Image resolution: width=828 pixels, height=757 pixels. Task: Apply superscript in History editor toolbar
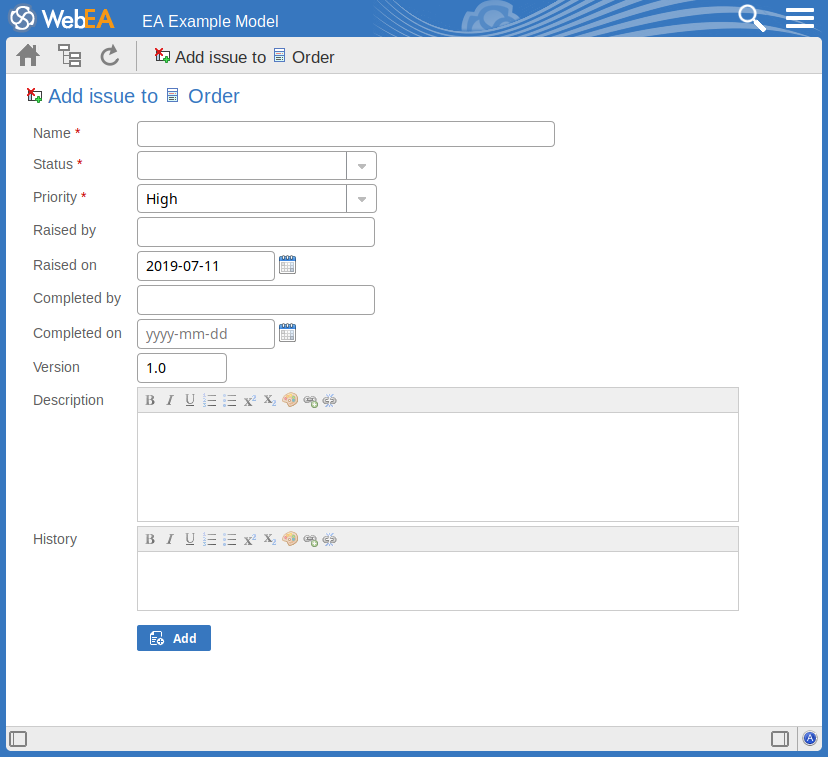[x=250, y=539]
